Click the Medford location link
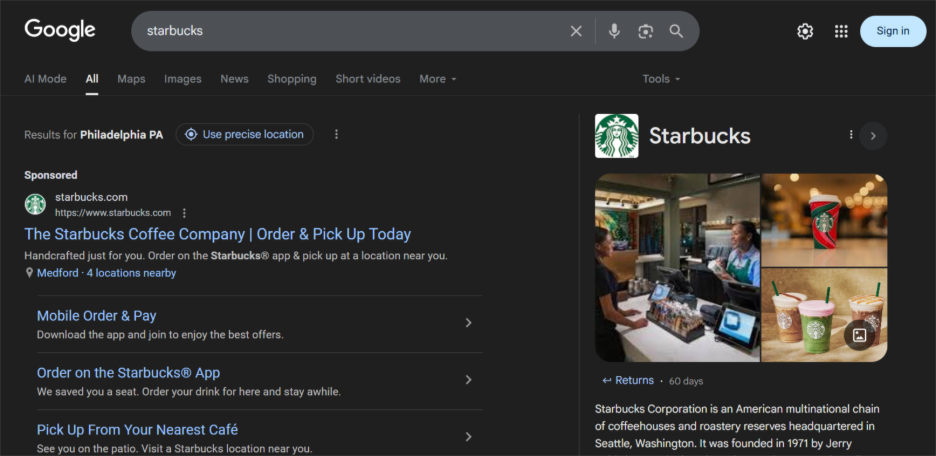The height and width of the screenshot is (456, 936). click(57, 273)
